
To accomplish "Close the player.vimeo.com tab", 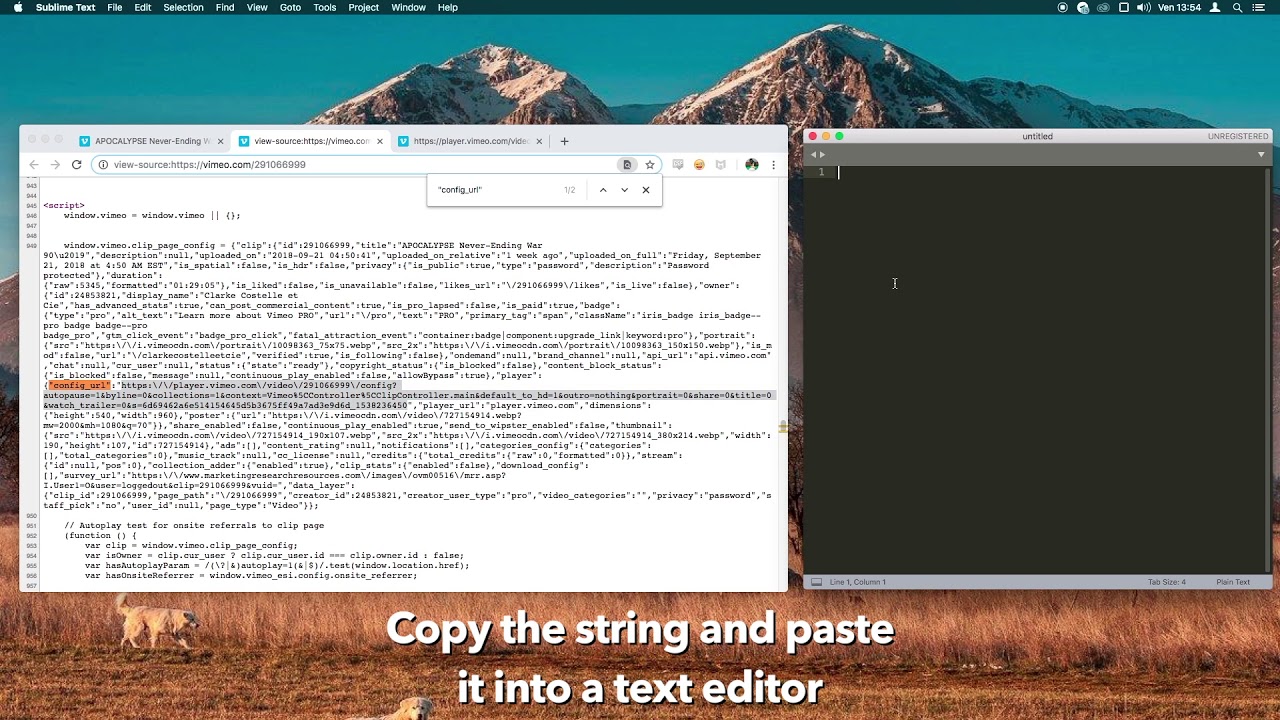I will pyautogui.click(x=539, y=141).
